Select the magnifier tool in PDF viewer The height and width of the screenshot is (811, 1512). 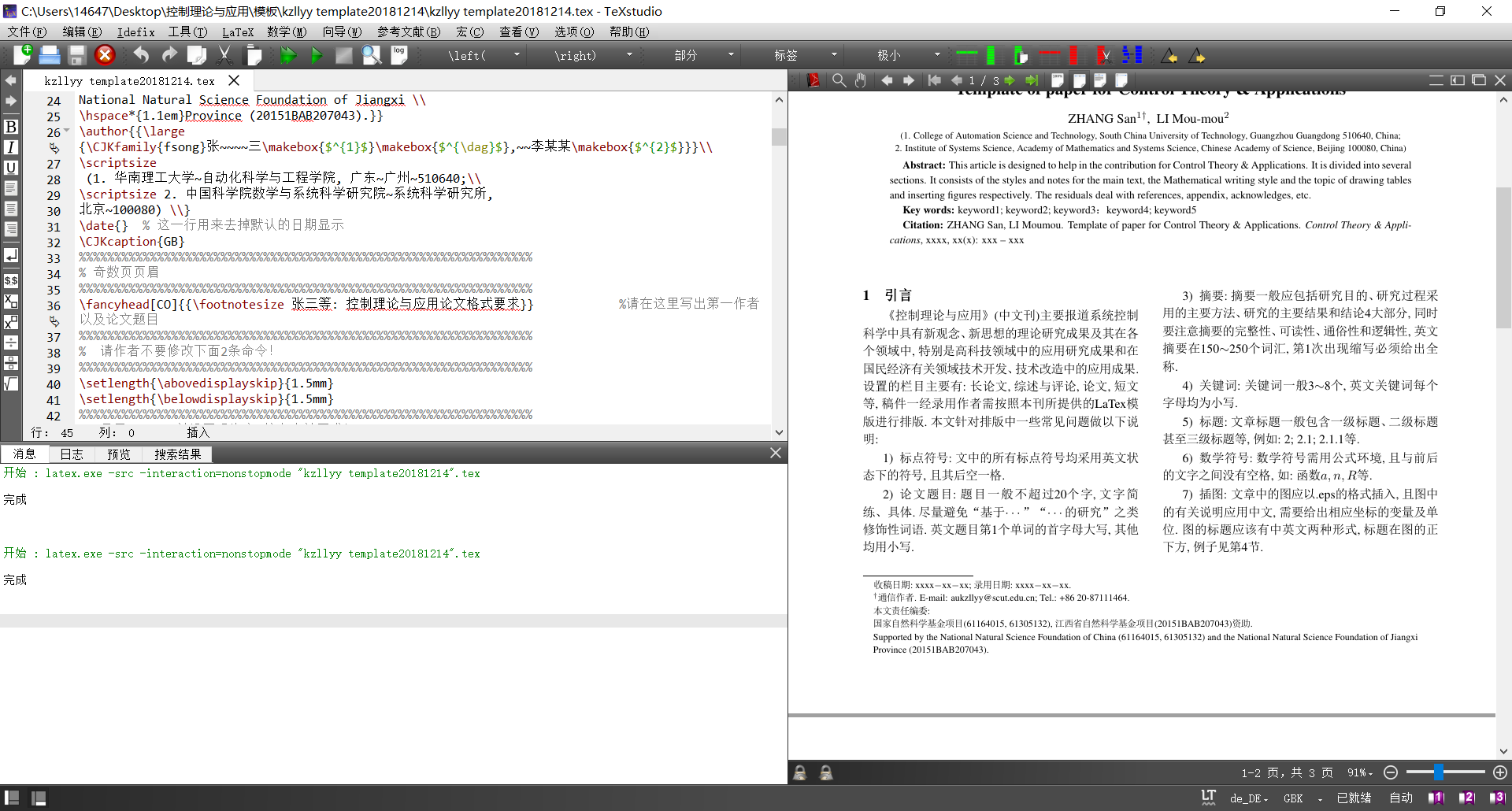839,80
